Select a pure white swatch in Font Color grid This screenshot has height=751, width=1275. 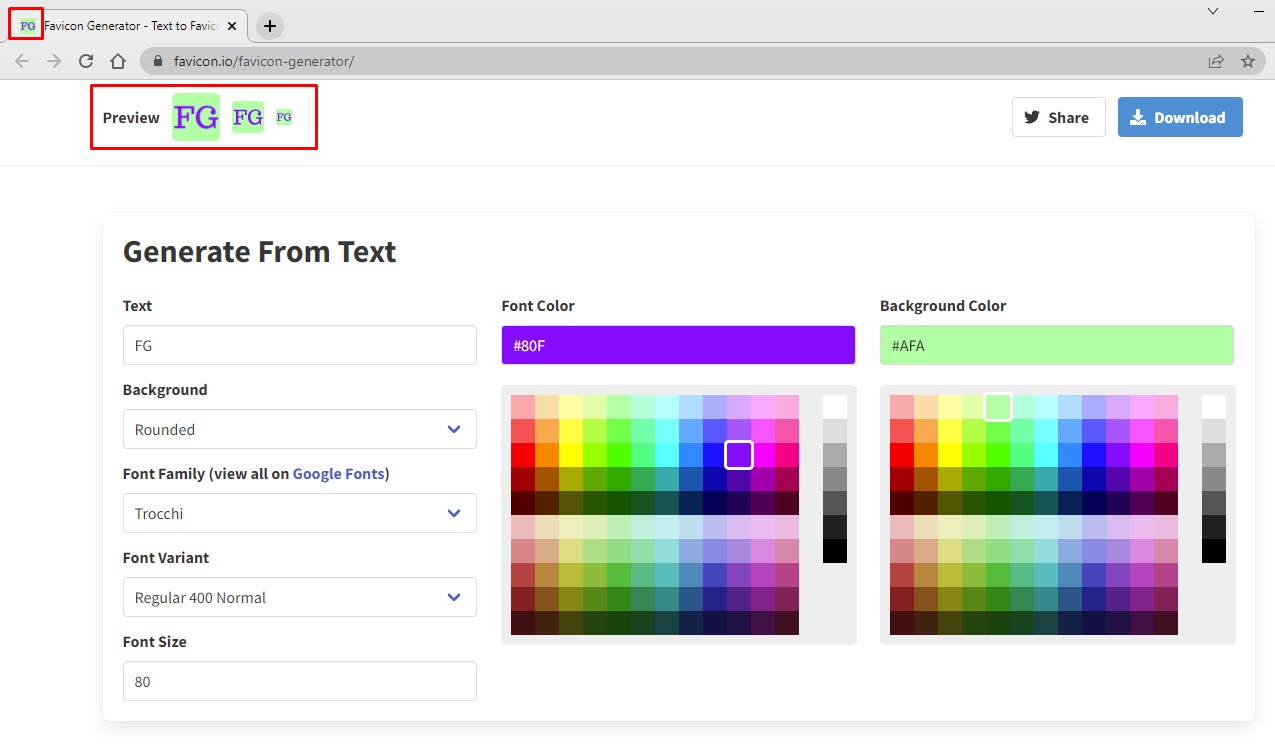click(x=835, y=404)
